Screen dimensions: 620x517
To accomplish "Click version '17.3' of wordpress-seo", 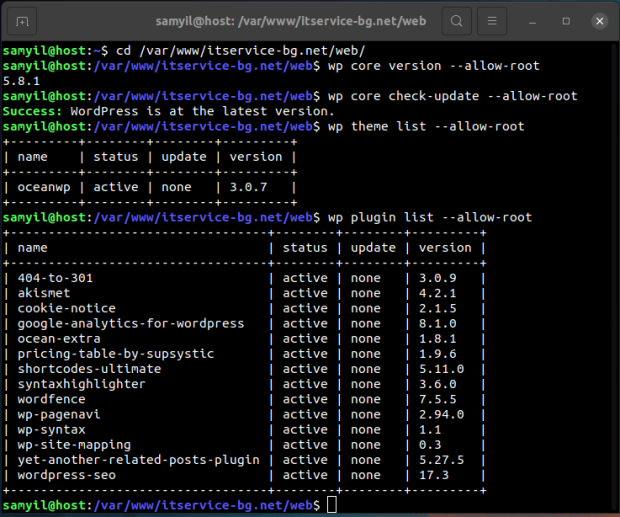I will pyautogui.click(x=434, y=475).
